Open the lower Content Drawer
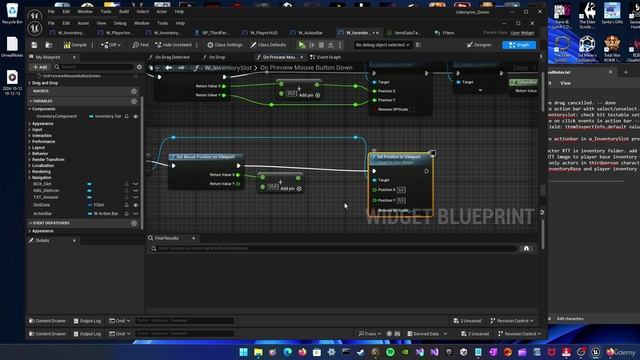 [47, 334]
